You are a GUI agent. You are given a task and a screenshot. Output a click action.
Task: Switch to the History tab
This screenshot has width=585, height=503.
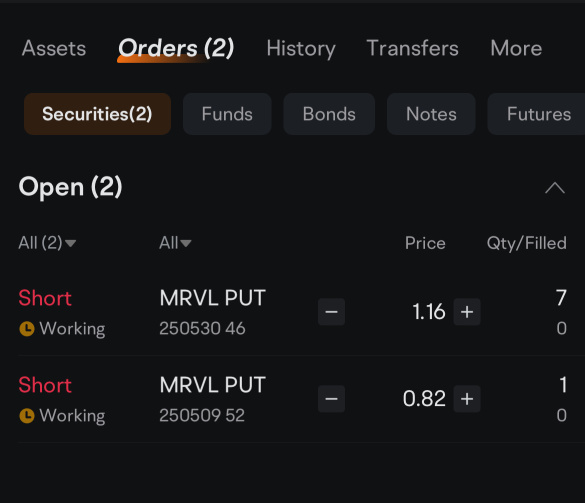coord(301,49)
